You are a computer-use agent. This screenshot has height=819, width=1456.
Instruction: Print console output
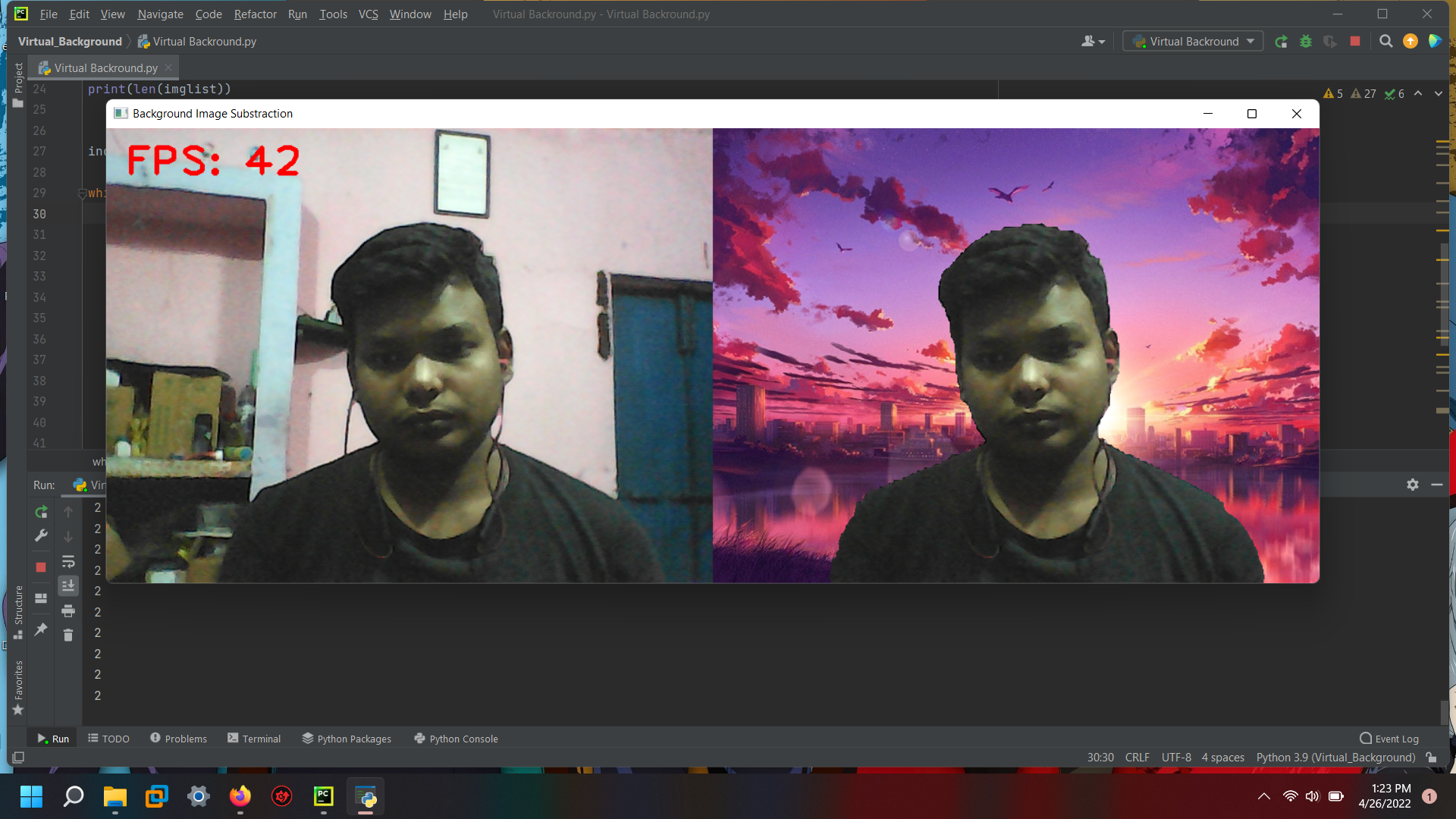coord(68,611)
